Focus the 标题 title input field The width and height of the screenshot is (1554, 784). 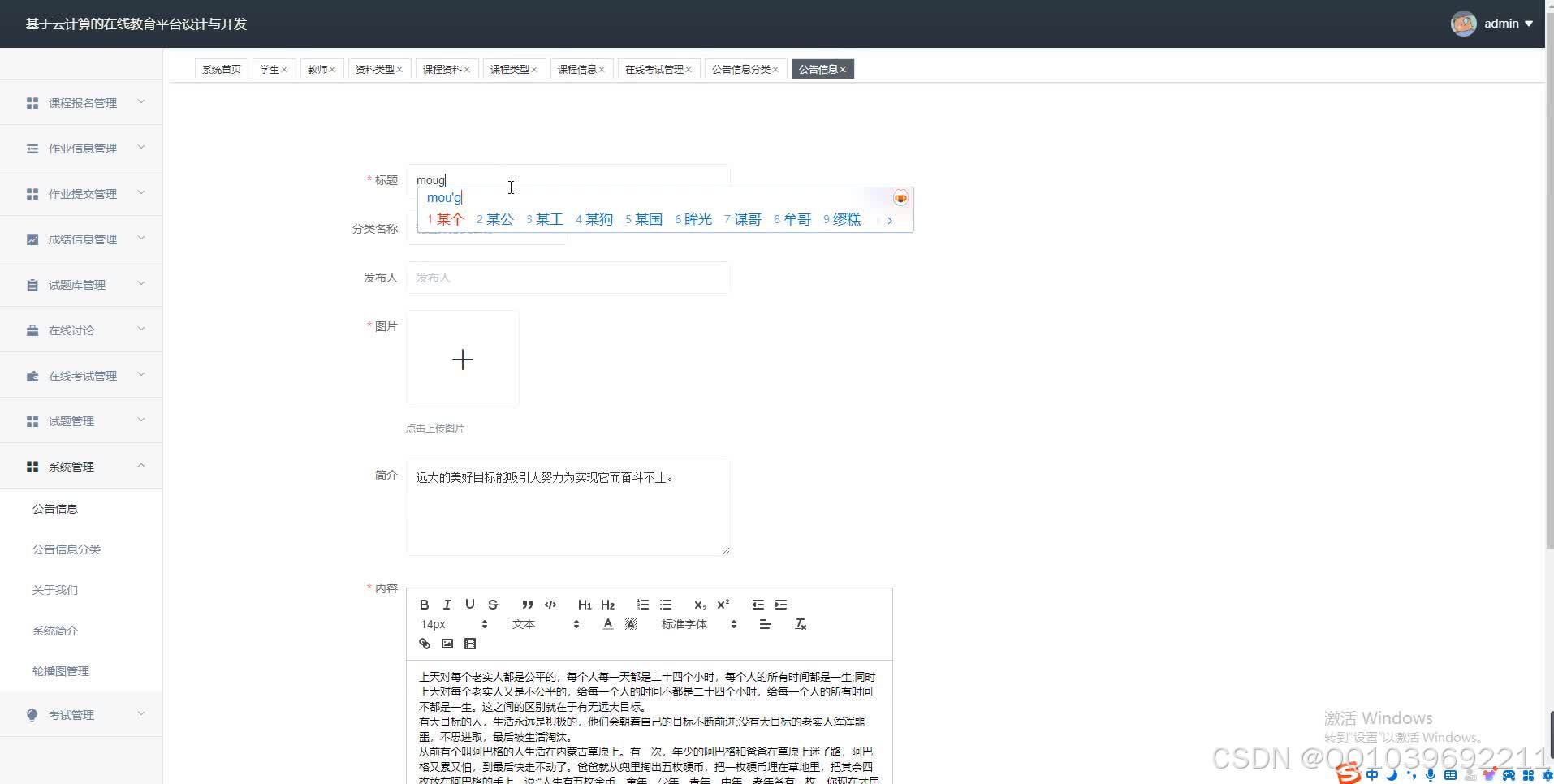[568, 180]
